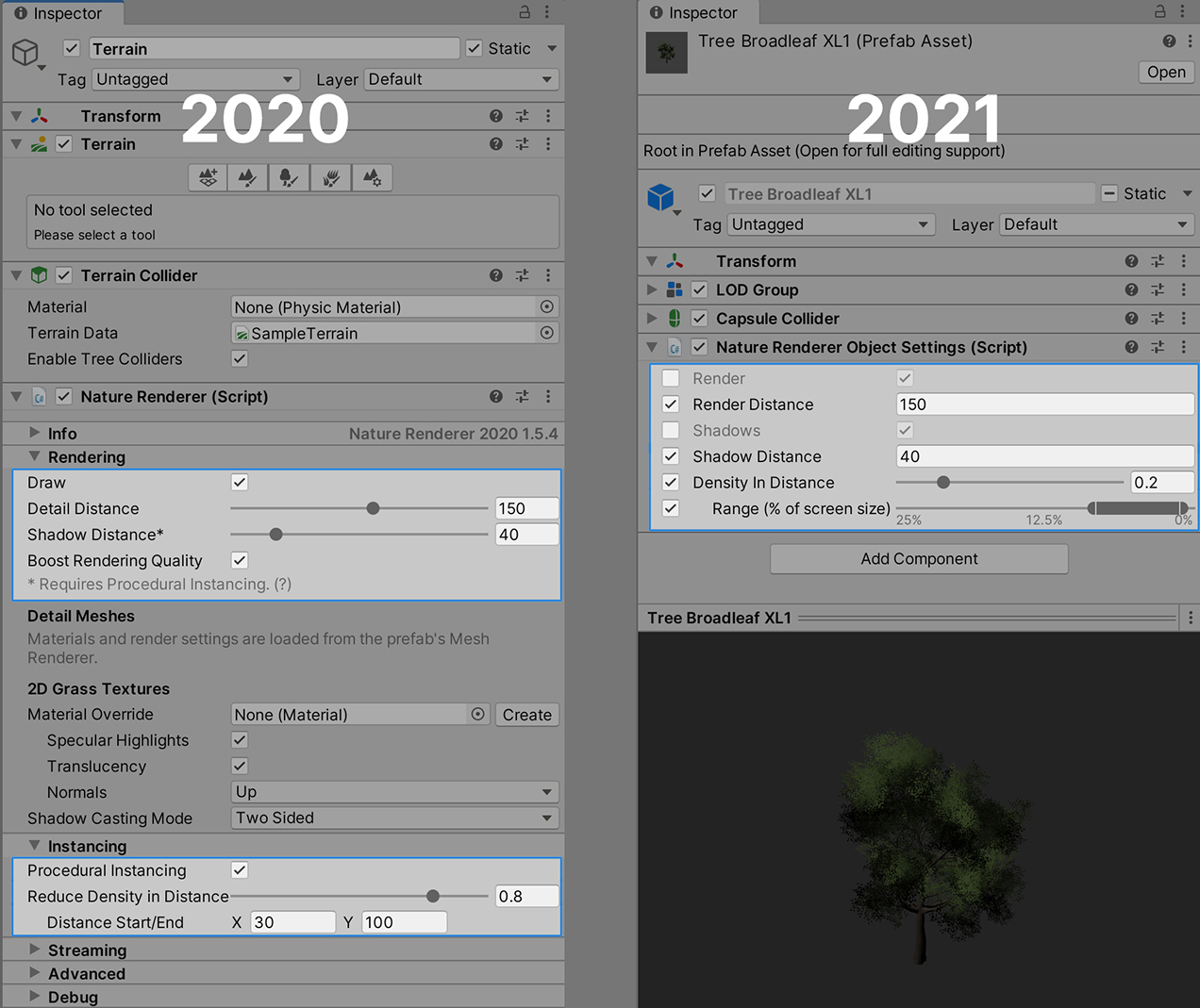Click the Open prefab button
Viewport: 1200px width, 1008px height.
tap(1166, 73)
